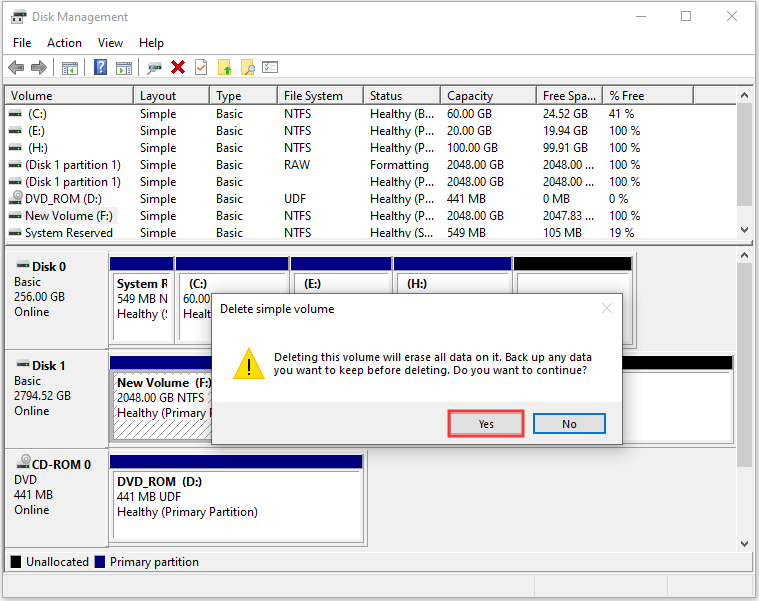Sort by the Free Space column header

570,96
